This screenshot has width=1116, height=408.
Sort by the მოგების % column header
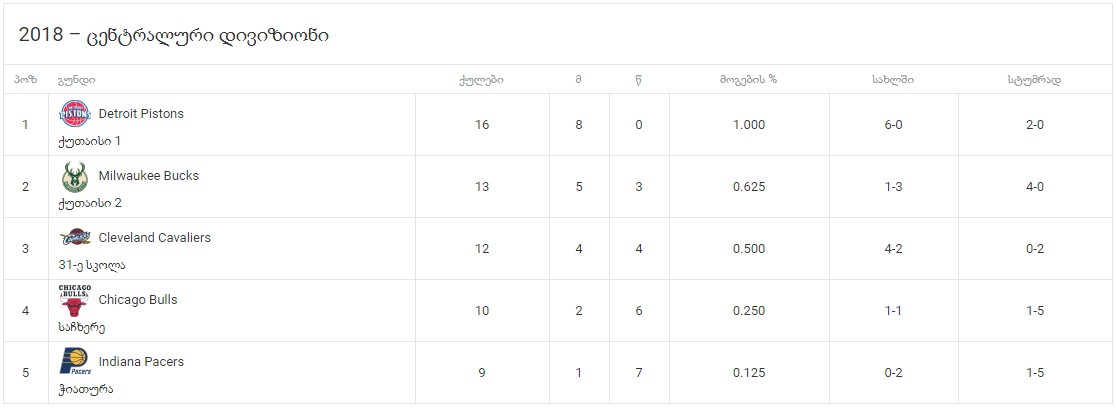point(749,80)
